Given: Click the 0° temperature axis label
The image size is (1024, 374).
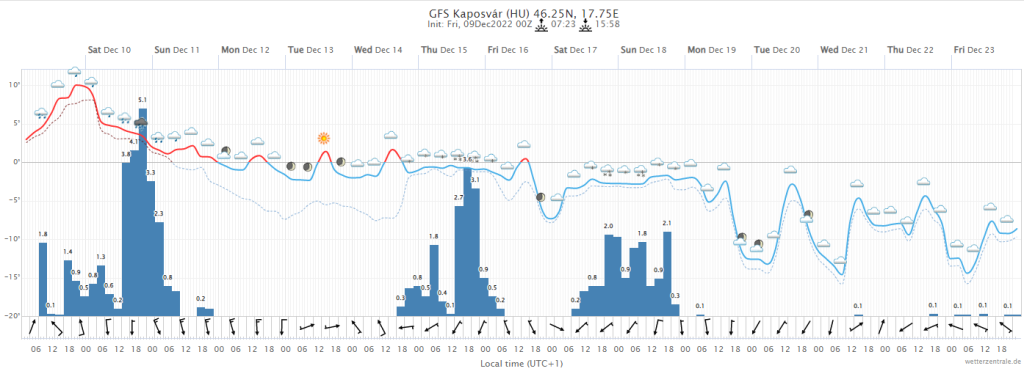Looking at the screenshot, I should point(16,162).
